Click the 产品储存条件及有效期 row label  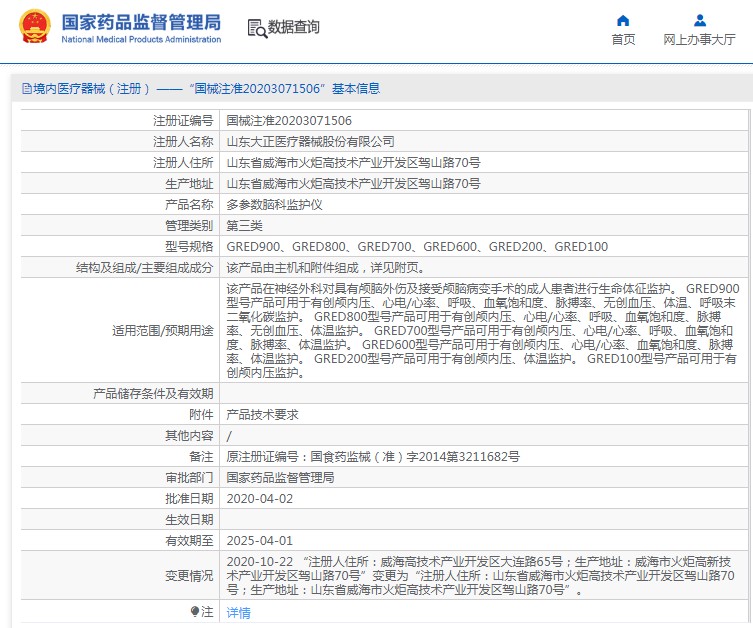153,394
